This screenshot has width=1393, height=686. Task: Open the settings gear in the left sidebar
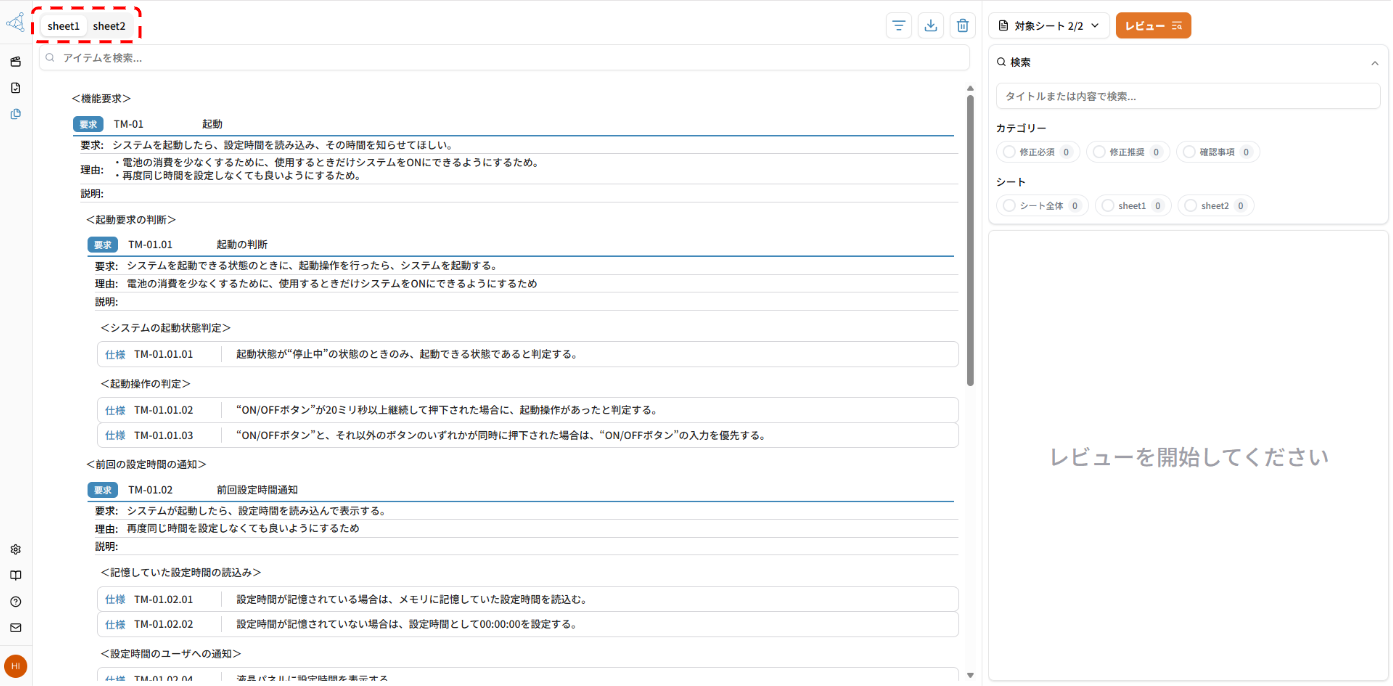tap(14, 549)
